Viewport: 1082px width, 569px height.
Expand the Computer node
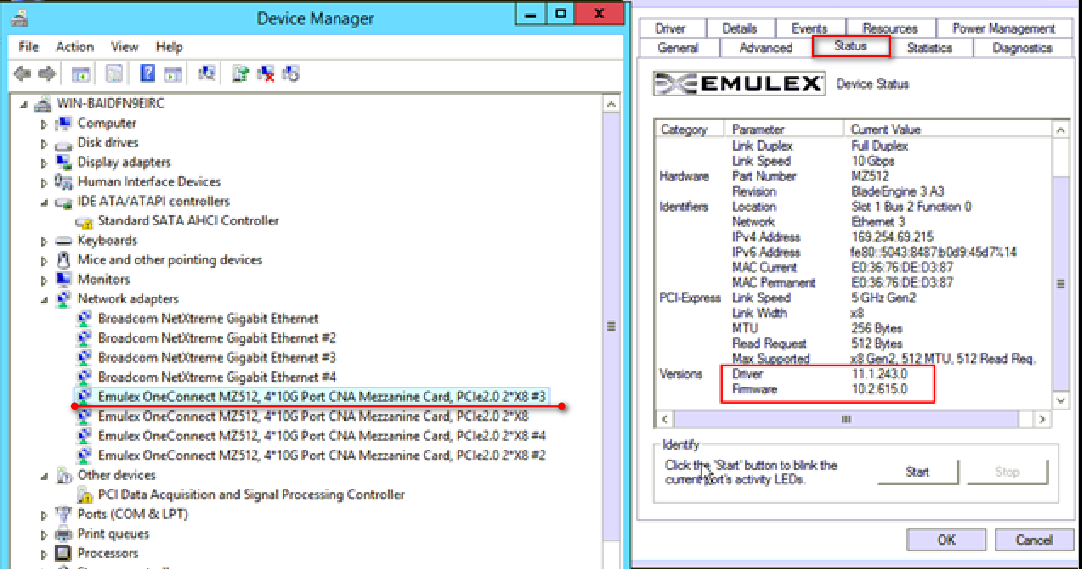pyautogui.click(x=43, y=124)
